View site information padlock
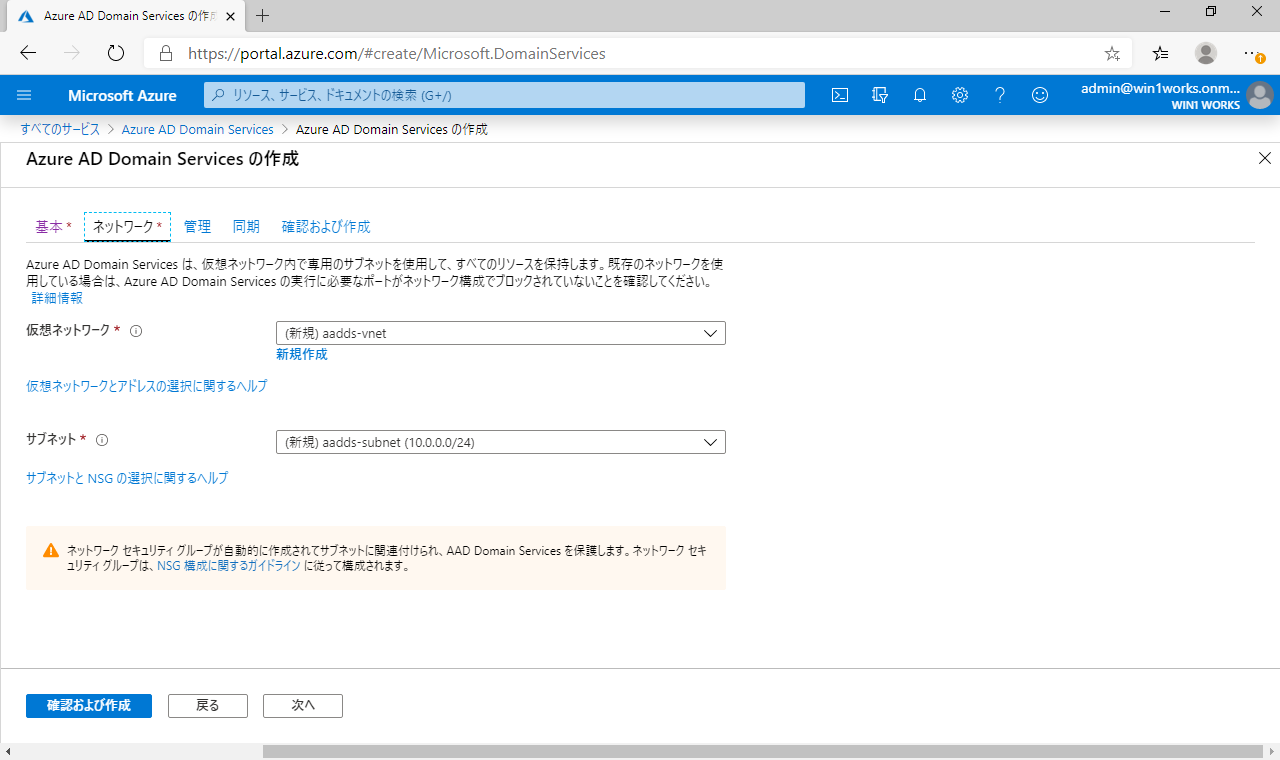The image size is (1280, 760). click(166, 54)
